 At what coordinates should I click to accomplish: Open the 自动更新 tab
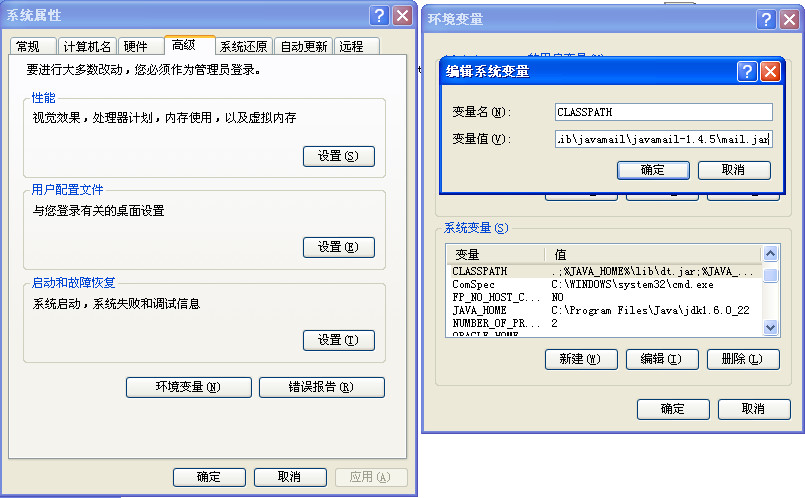pos(303,46)
